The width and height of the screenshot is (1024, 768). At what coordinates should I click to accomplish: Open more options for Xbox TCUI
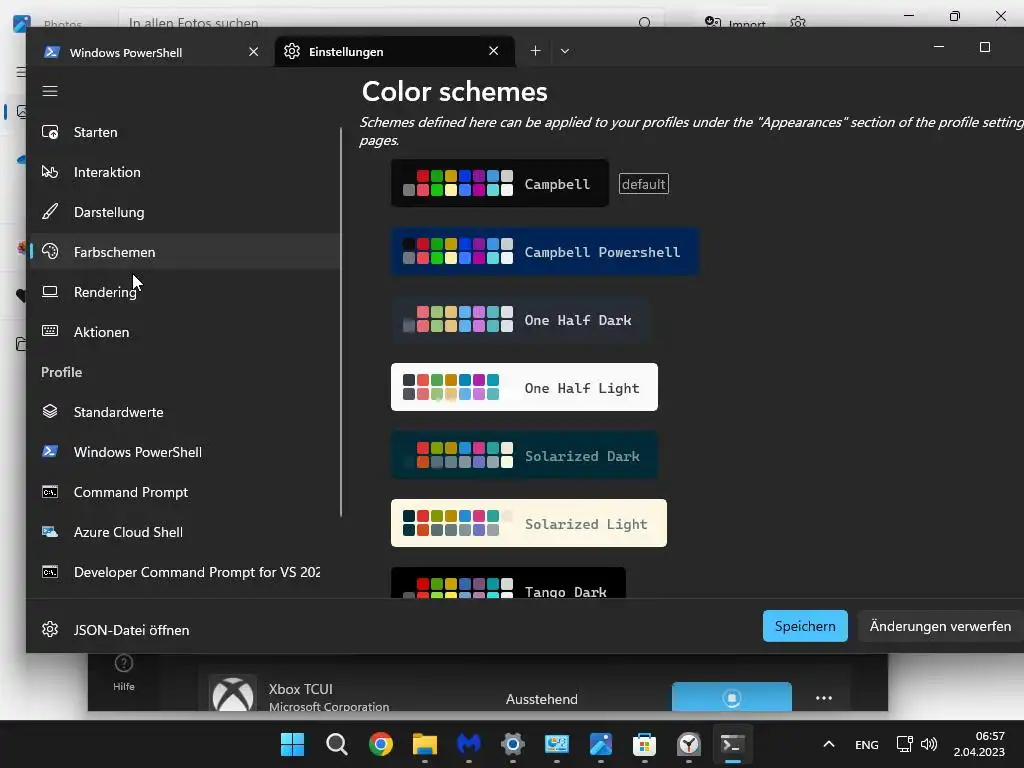[x=824, y=697]
